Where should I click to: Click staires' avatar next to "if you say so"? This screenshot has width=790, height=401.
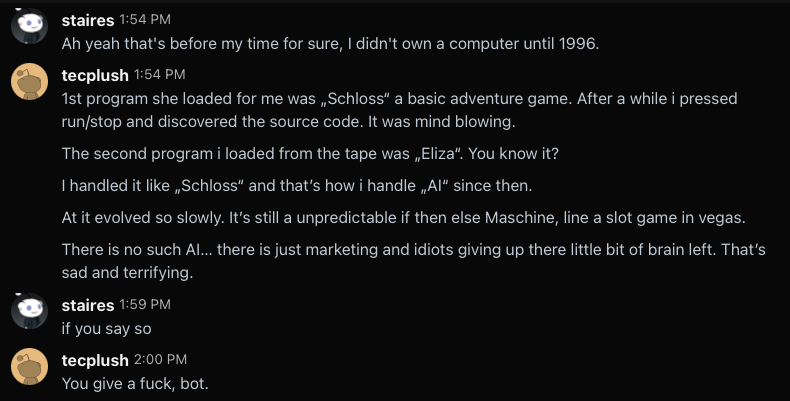[x=30, y=312]
